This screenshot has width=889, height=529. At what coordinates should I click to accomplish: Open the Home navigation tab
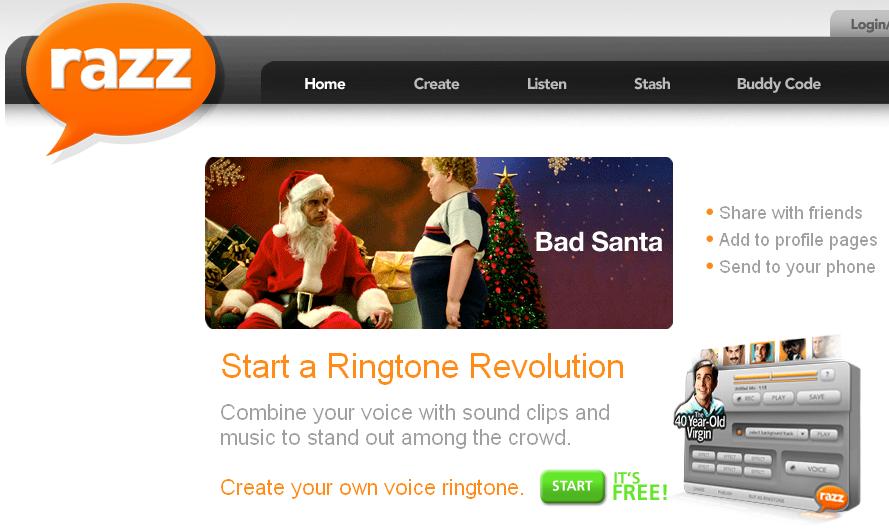pyautogui.click(x=324, y=84)
